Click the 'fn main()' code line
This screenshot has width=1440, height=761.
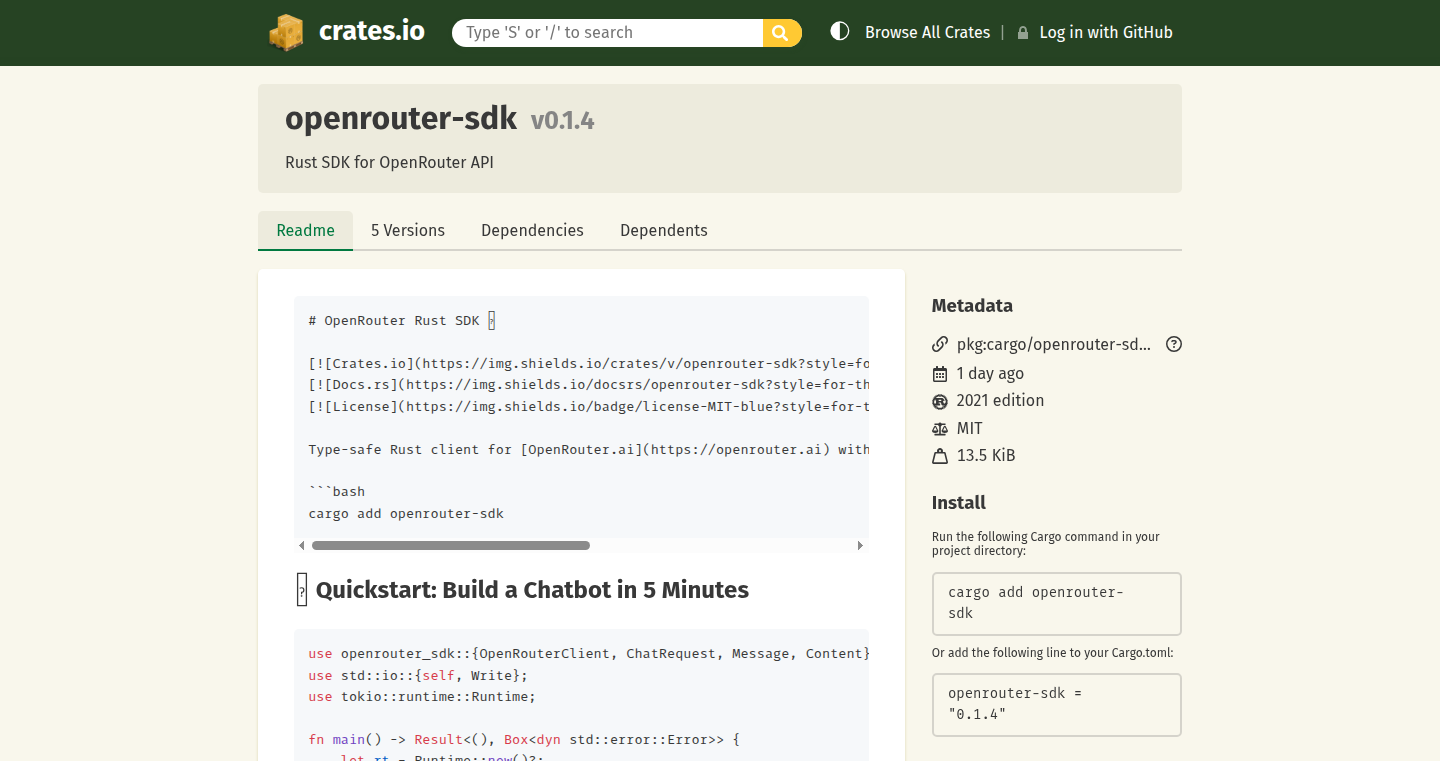pos(524,740)
